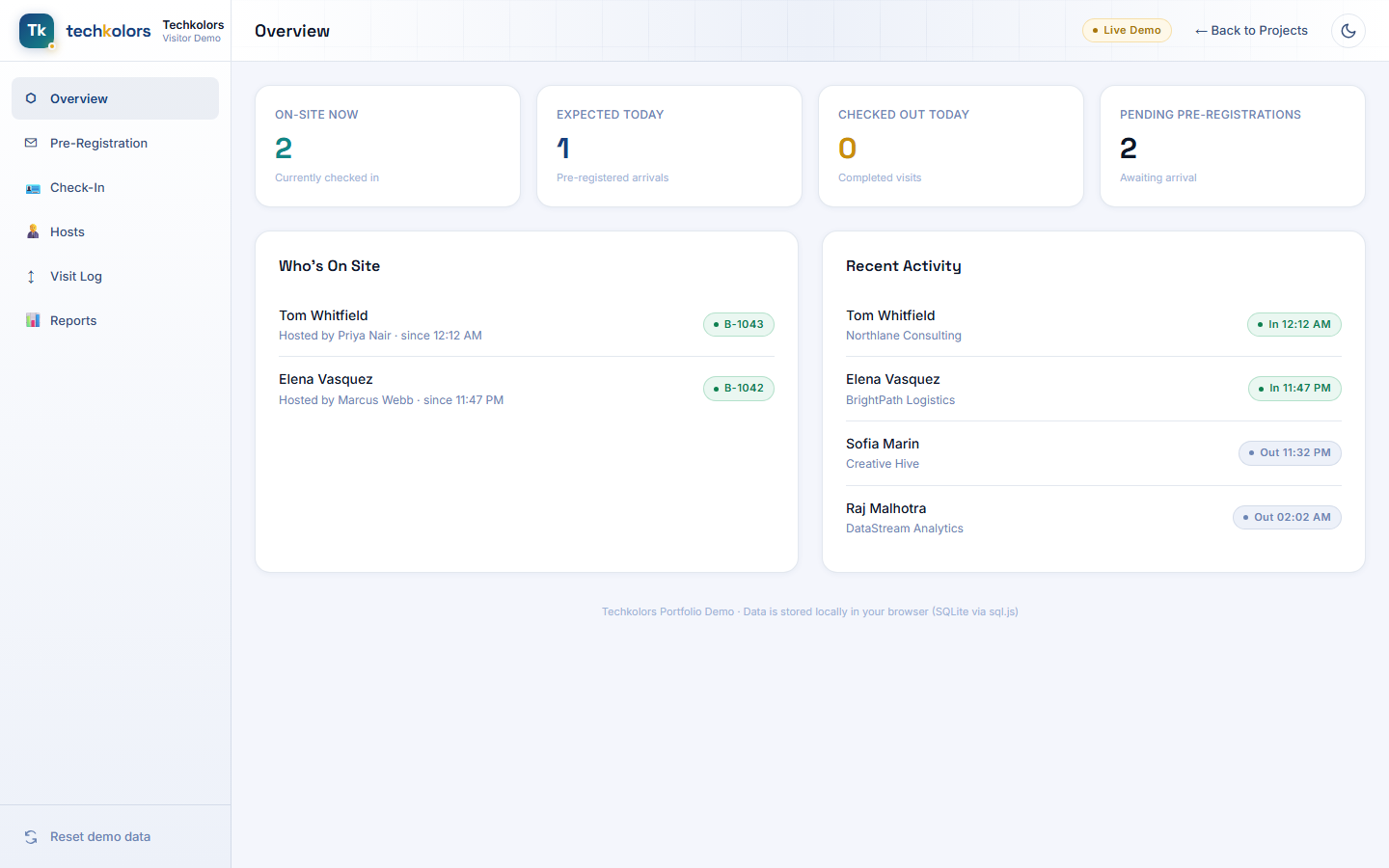Click Elena Vasquez in Who's On Site
The image size is (1389, 868).
point(326,379)
